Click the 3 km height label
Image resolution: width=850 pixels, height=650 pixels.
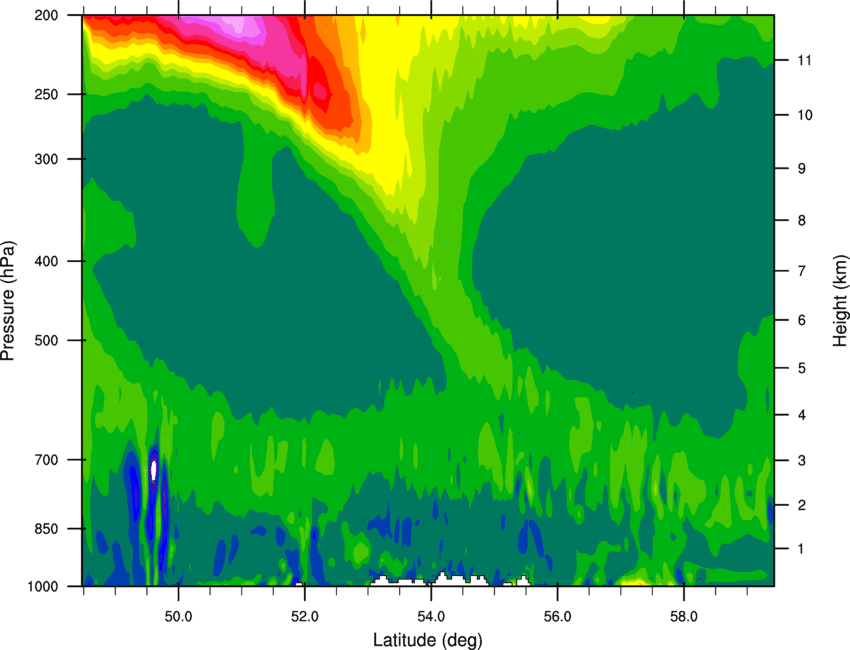pos(801,460)
